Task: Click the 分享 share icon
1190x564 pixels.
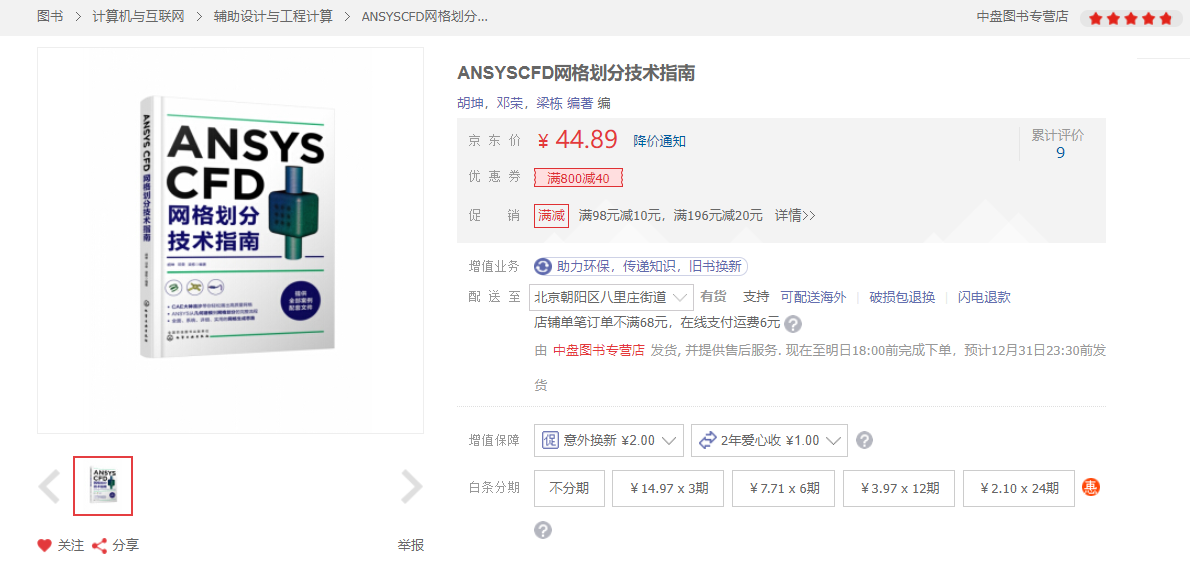Action: pos(99,545)
